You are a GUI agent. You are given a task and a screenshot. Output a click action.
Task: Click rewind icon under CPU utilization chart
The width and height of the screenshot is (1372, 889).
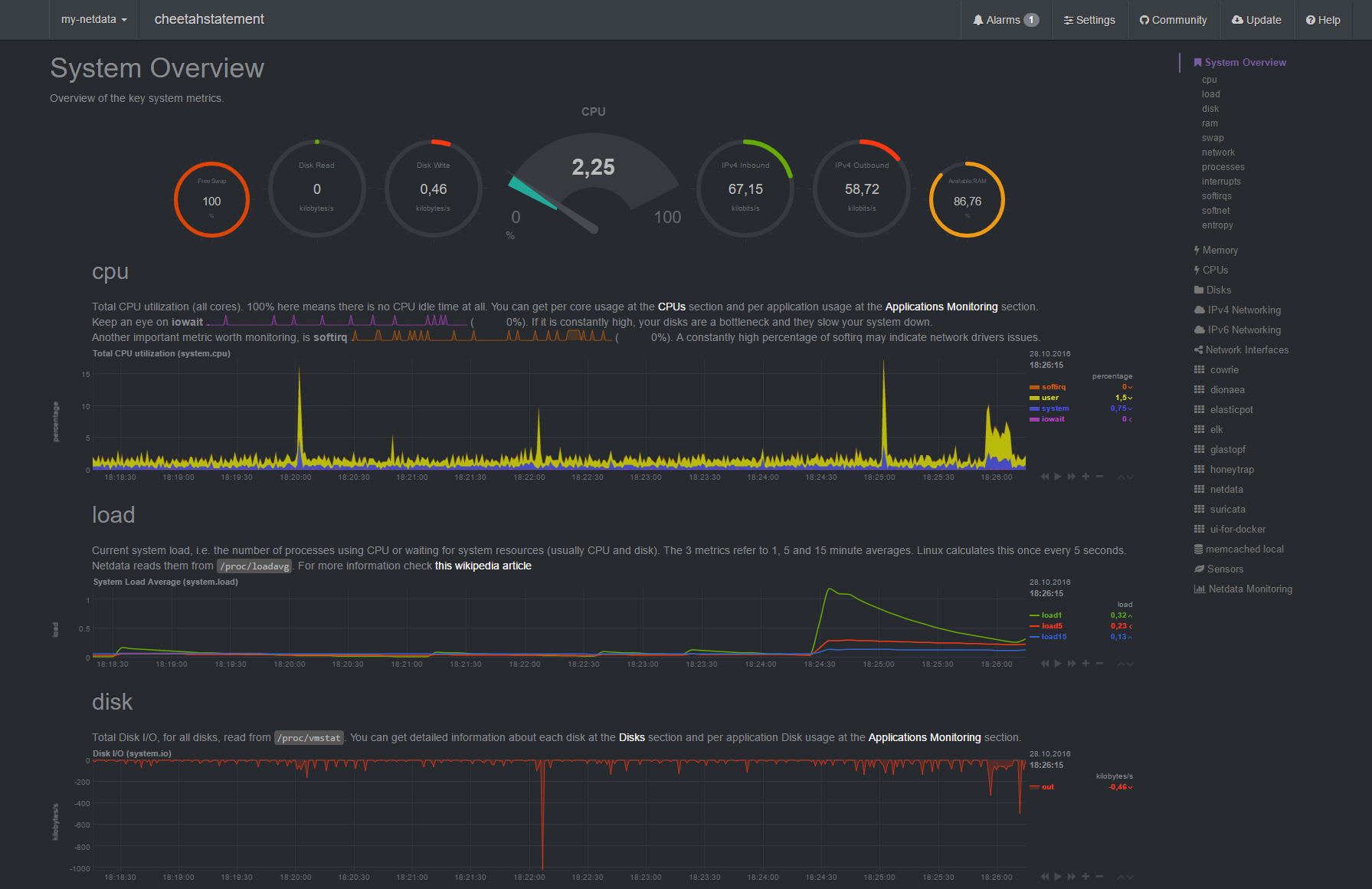click(x=1045, y=477)
